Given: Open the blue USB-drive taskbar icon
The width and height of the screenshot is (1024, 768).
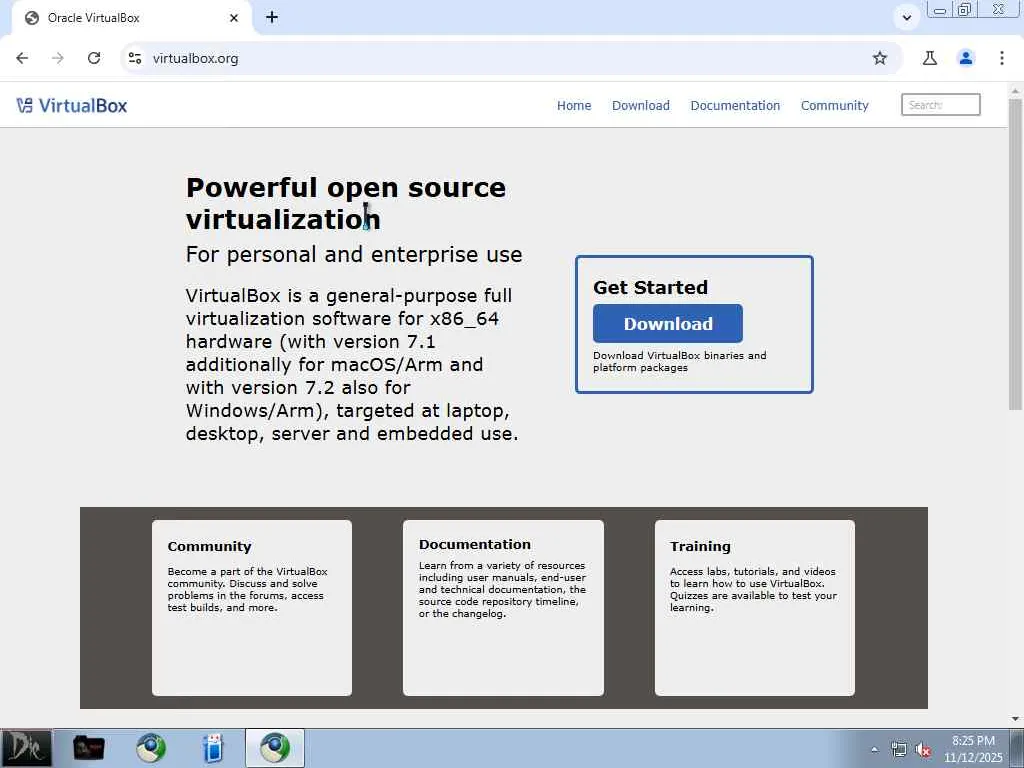Looking at the screenshot, I should [213, 748].
